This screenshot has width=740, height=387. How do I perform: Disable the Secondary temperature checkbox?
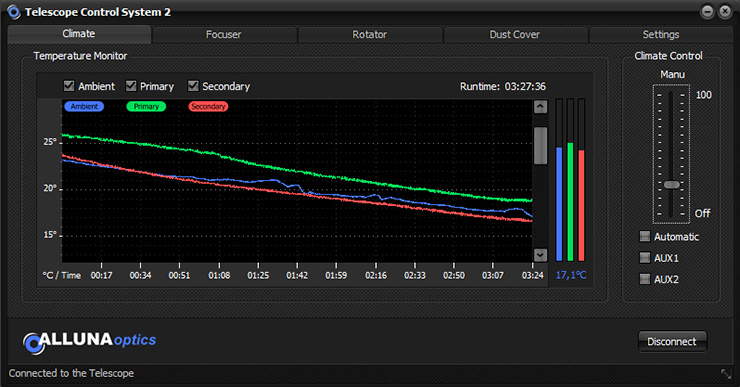(x=193, y=86)
